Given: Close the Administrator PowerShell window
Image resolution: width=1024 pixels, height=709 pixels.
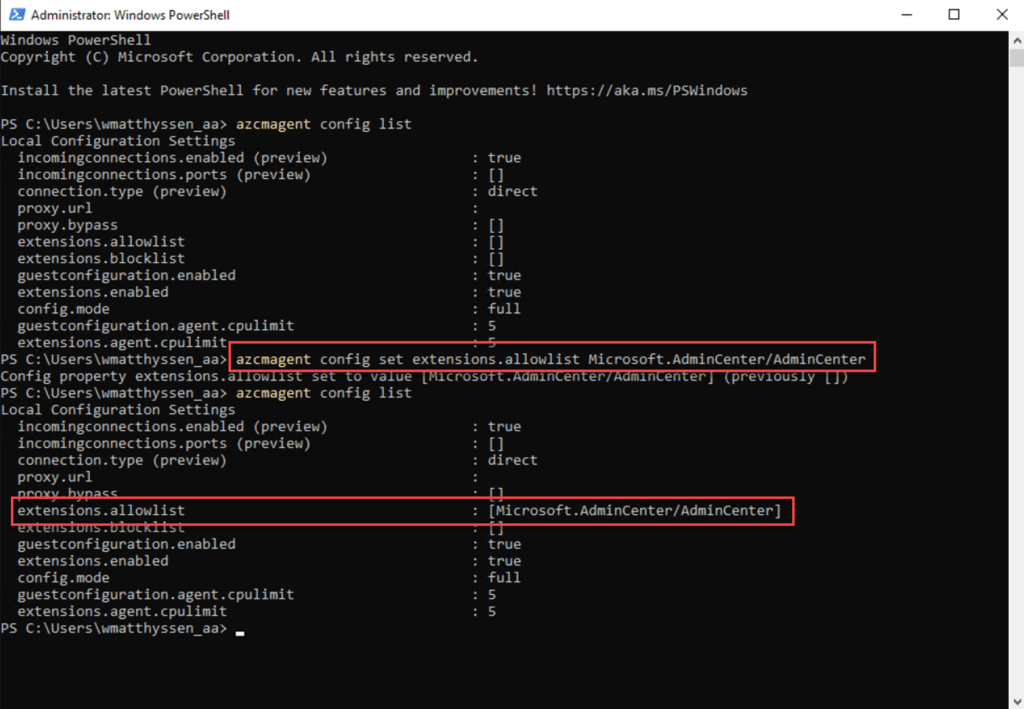Looking at the screenshot, I should [x=999, y=15].
